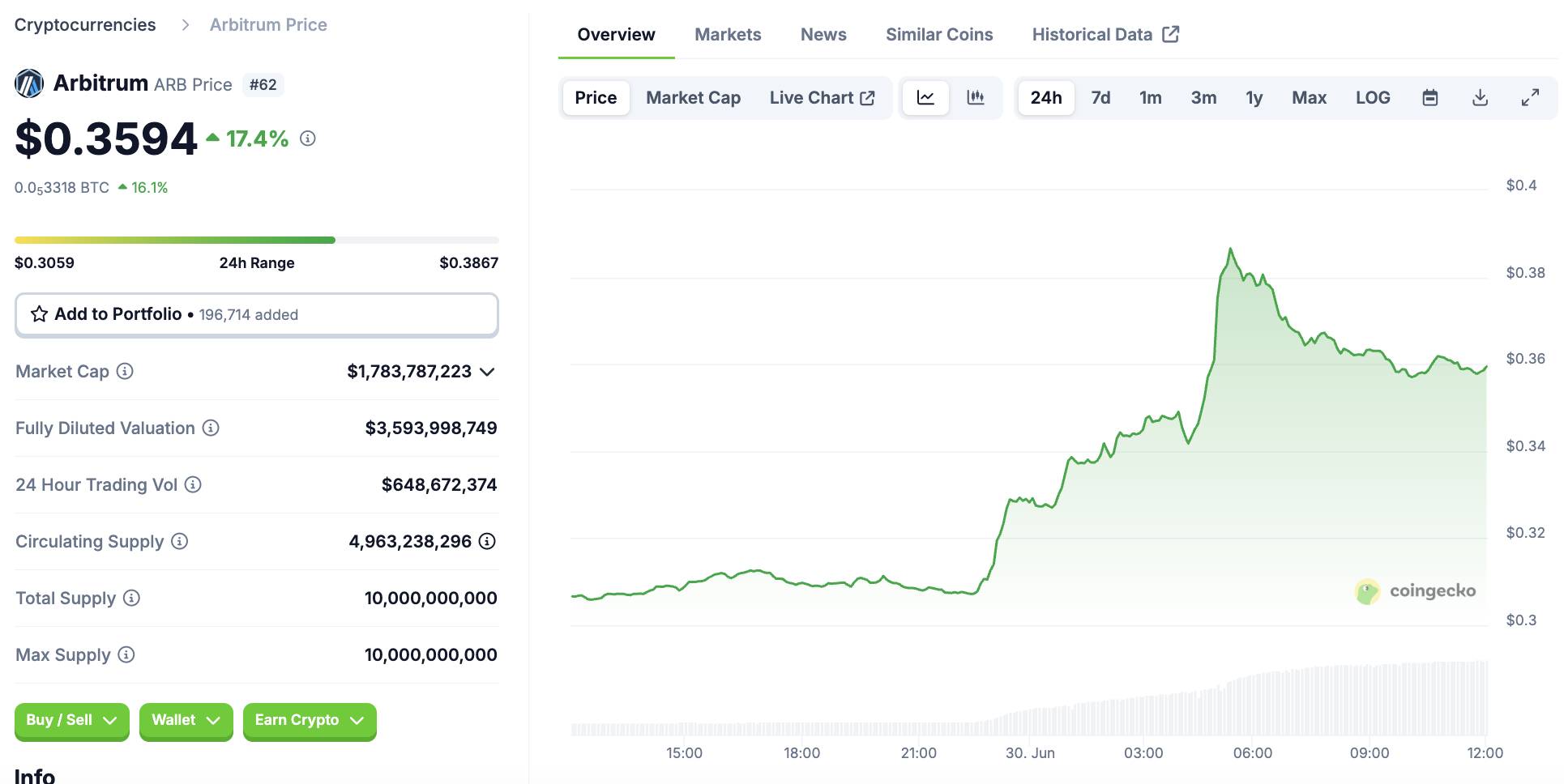Viewport: 1564px width, 784px height.
Task: Toggle LOG scale on chart
Action: point(1373,98)
